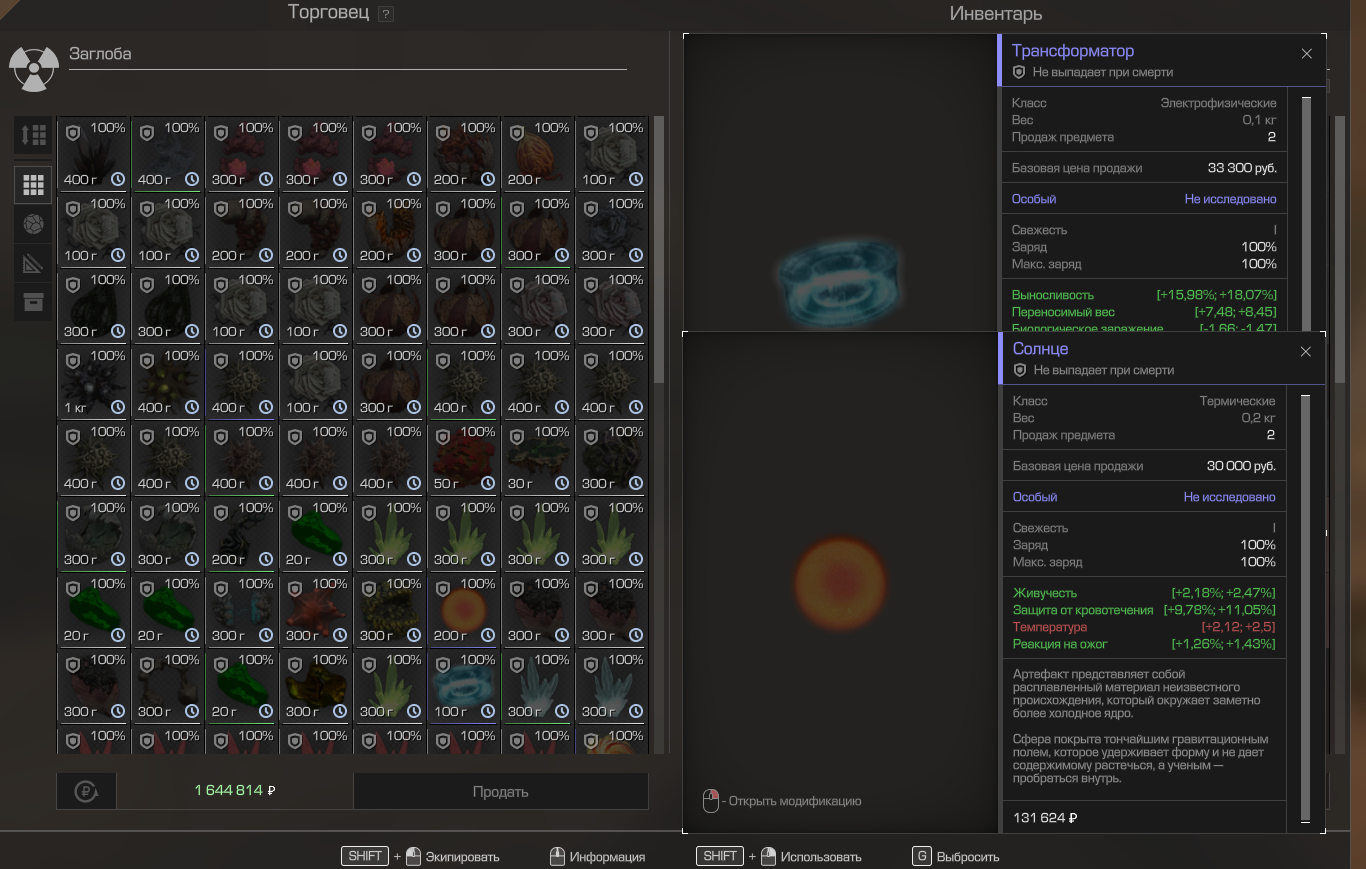Click the Солнце description panel scrollbar
The height and width of the screenshot is (869, 1366).
(x=1305, y=600)
